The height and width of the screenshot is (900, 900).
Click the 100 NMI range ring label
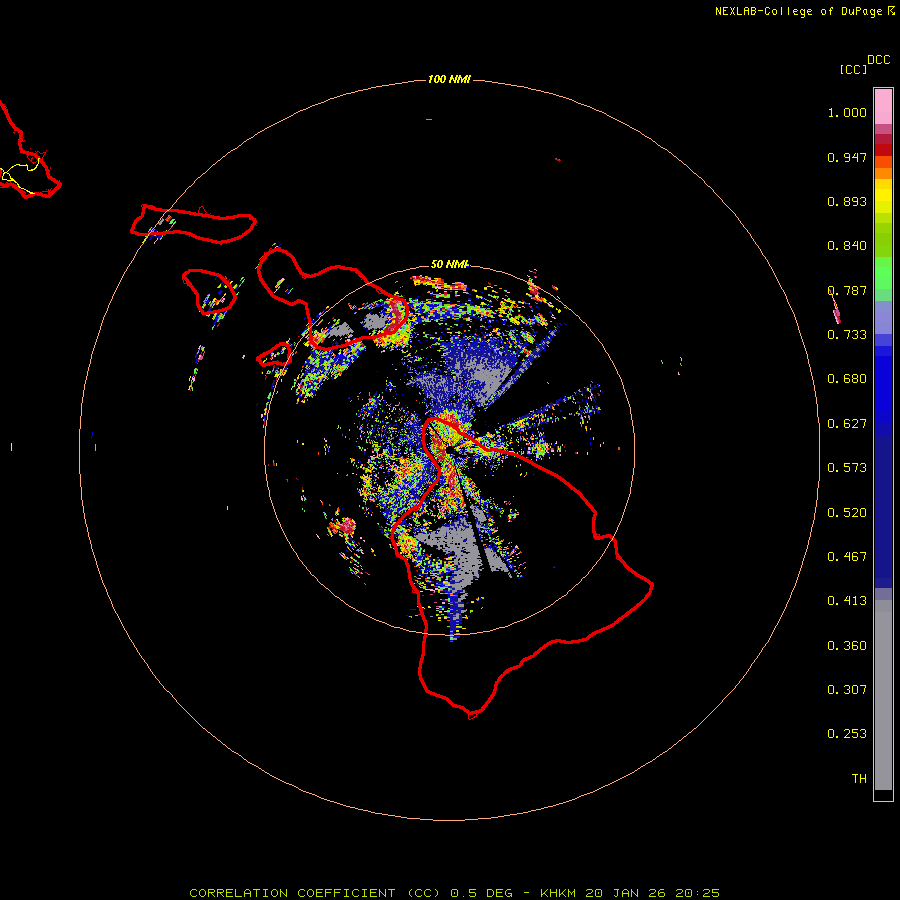click(x=449, y=79)
